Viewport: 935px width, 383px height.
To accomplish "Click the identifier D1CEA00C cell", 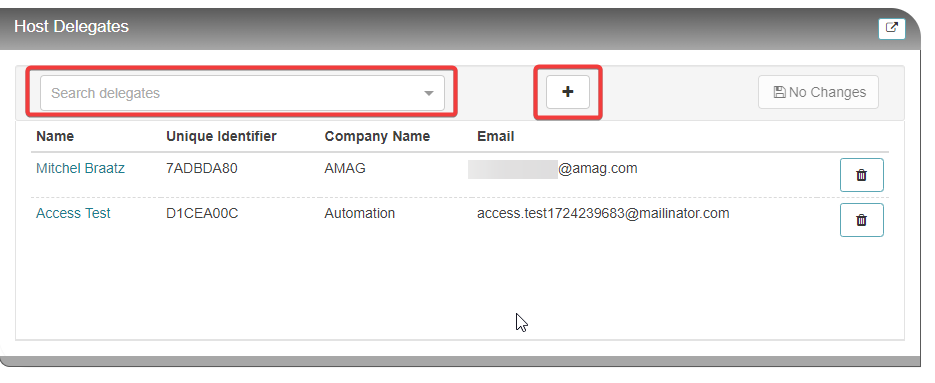I will 202,213.
